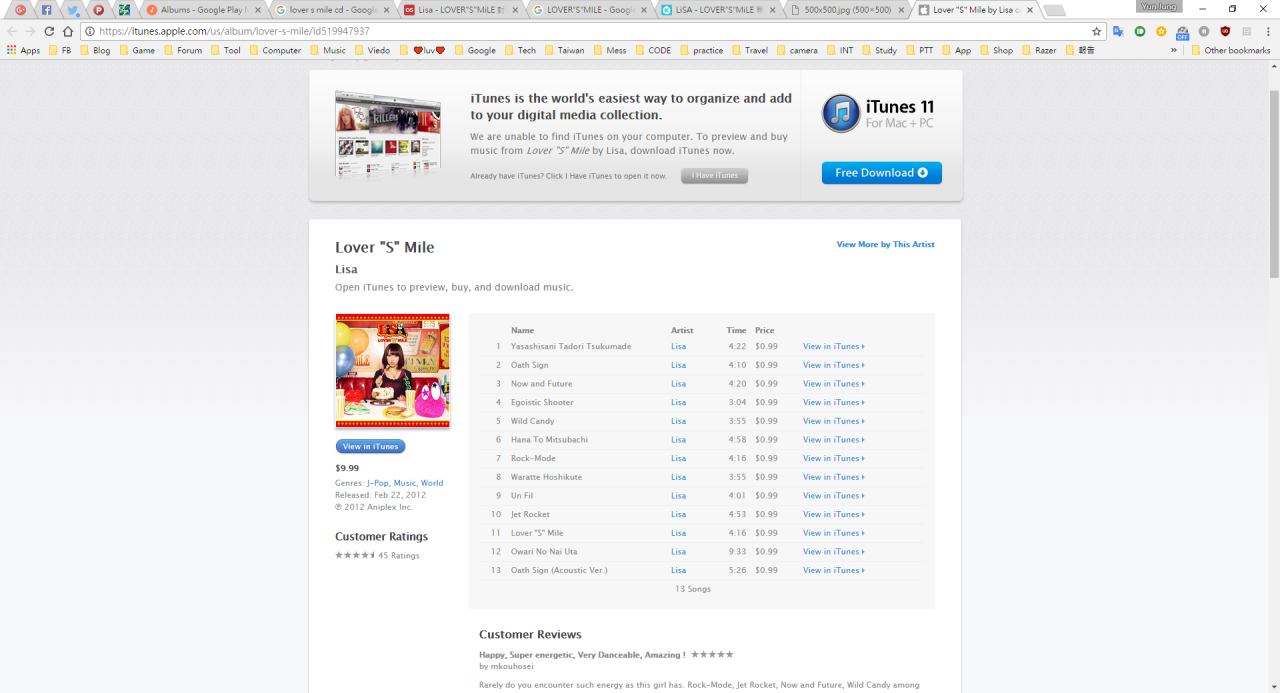Click Lisa artist link for Rock-Mode
The height and width of the screenshot is (693, 1280).
pos(678,458)
